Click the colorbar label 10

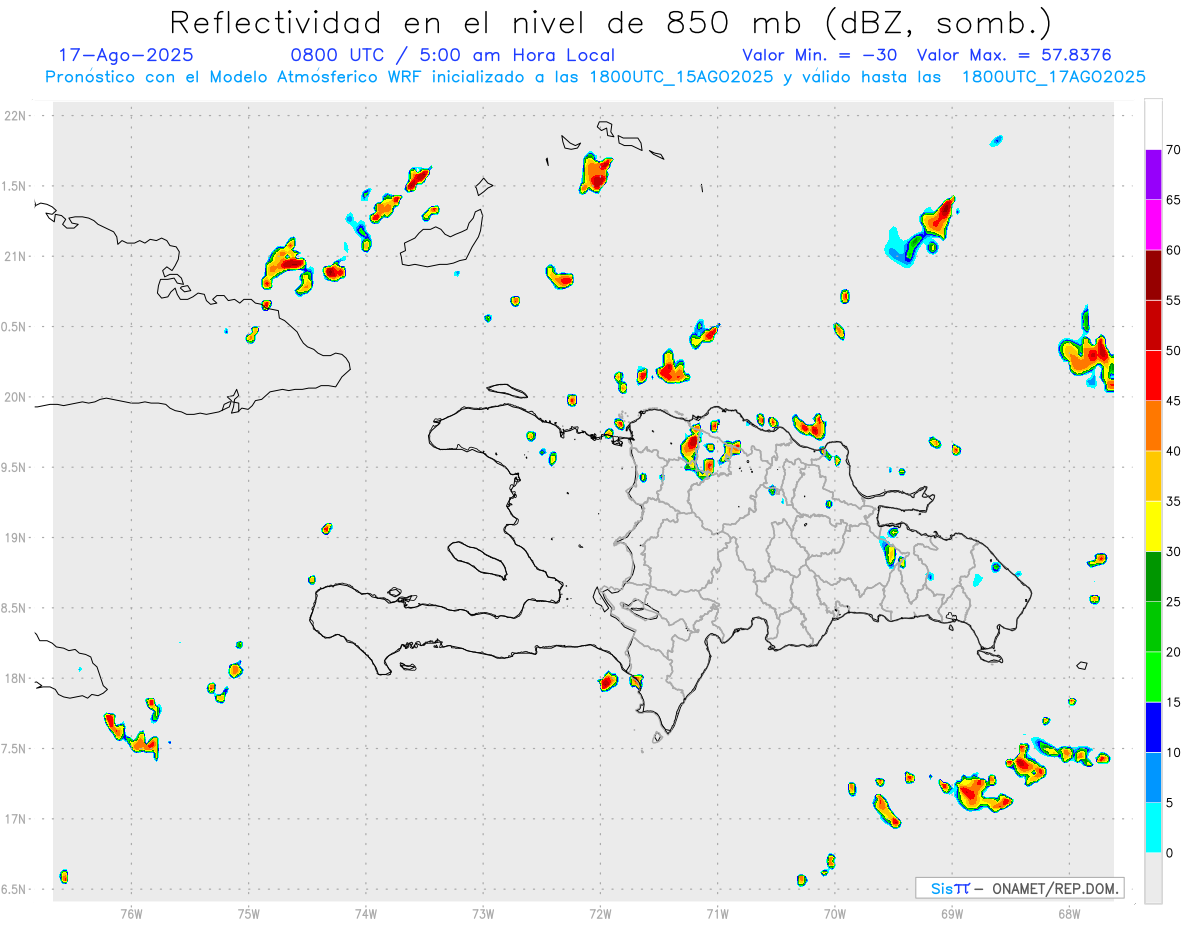pyautogui.click(x=1173, y=752)
